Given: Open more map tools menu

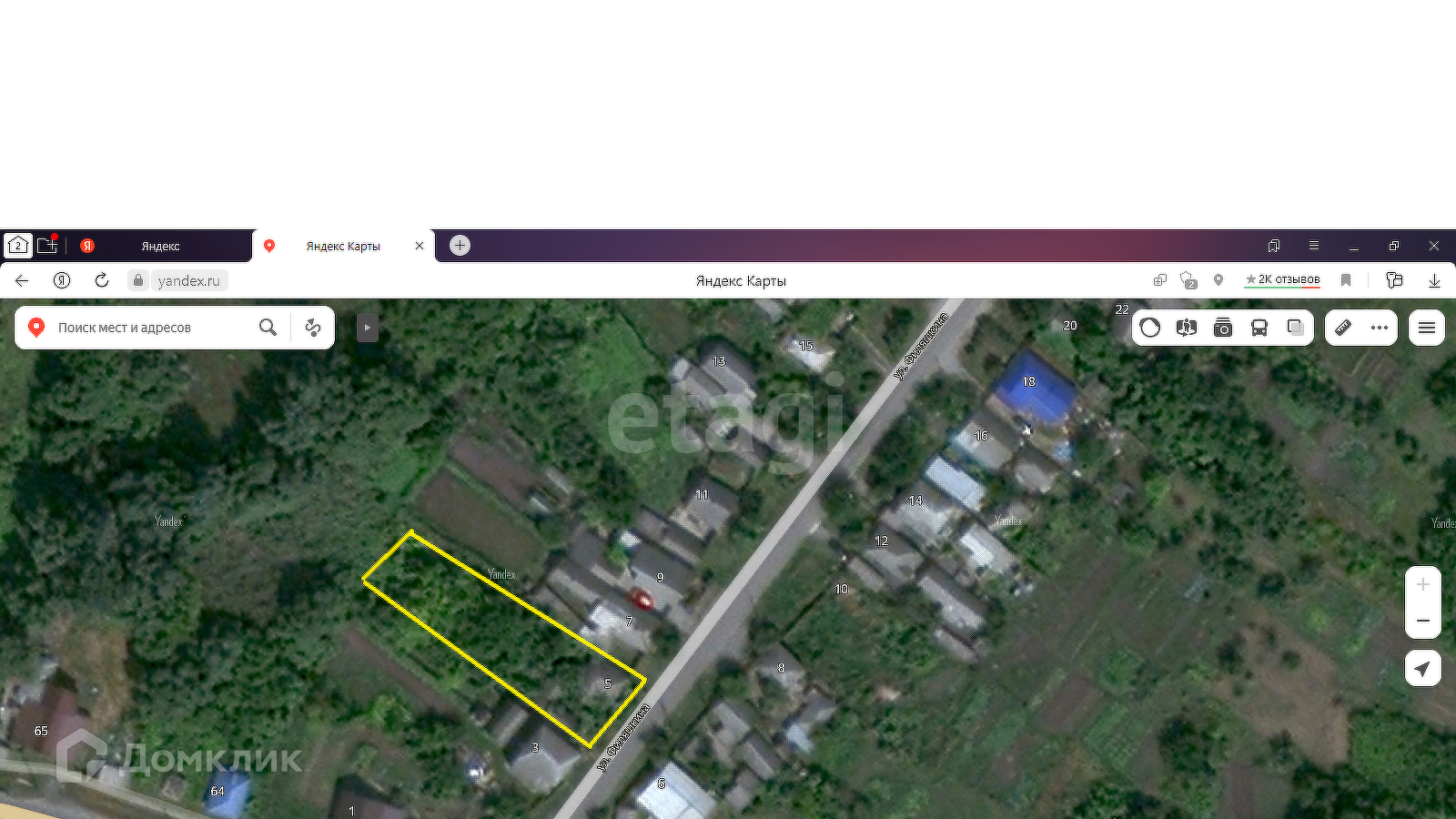Looking at the screenshot, I should click(x=1380, y=328).
